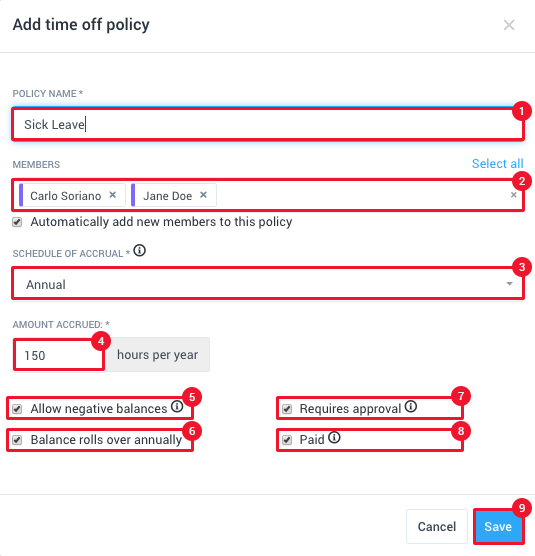
Task: Uncheck Allow negative balances
Action: (17, 409)
